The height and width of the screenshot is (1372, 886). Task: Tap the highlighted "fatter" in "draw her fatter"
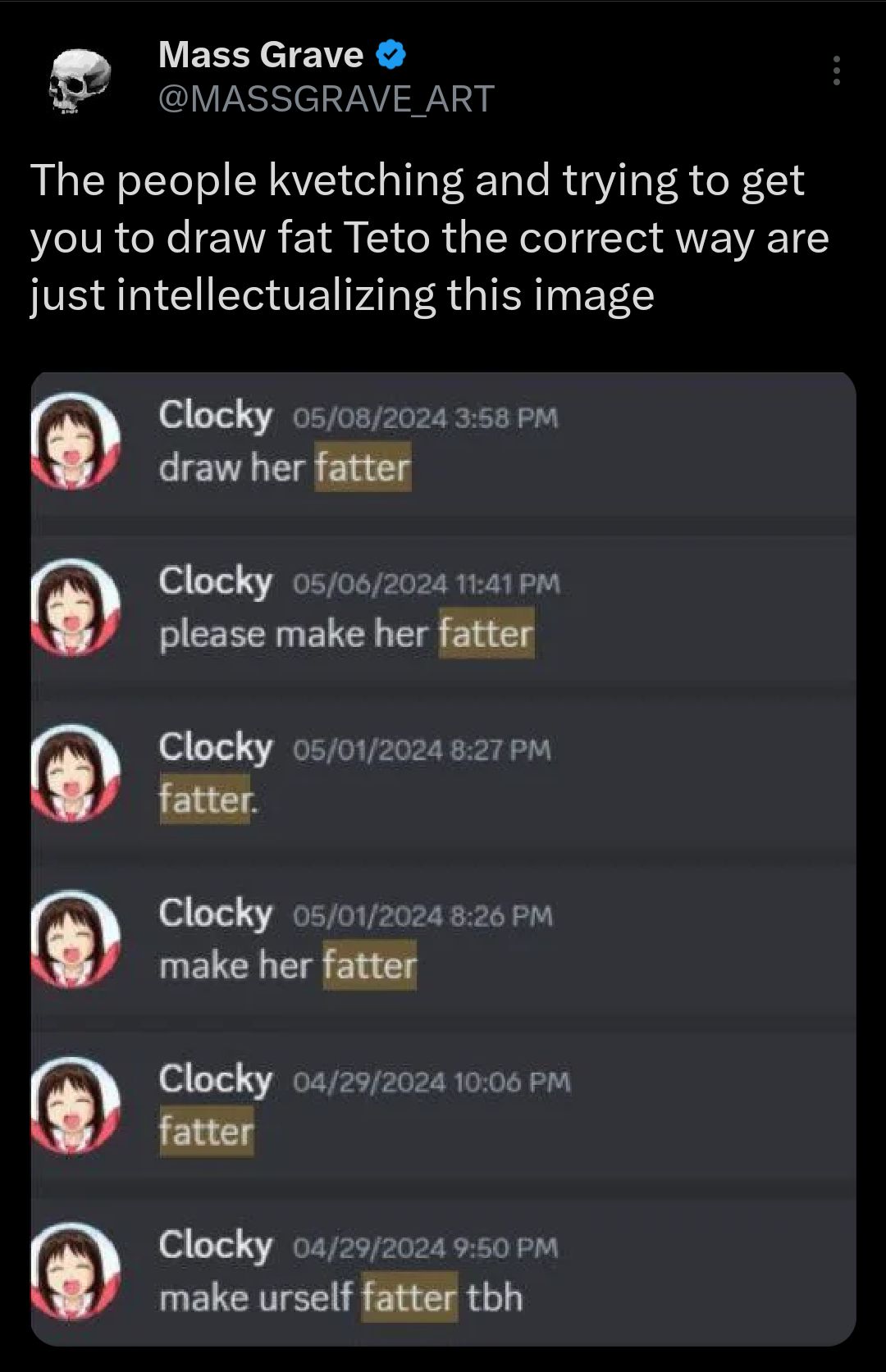pyautogui.click(x=363, y=468)
